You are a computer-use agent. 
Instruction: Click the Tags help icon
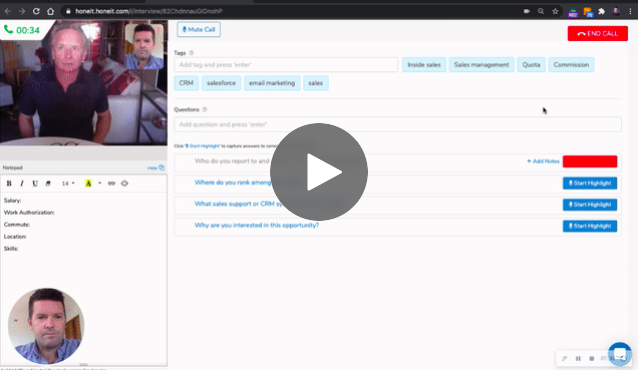coord(191,53)
